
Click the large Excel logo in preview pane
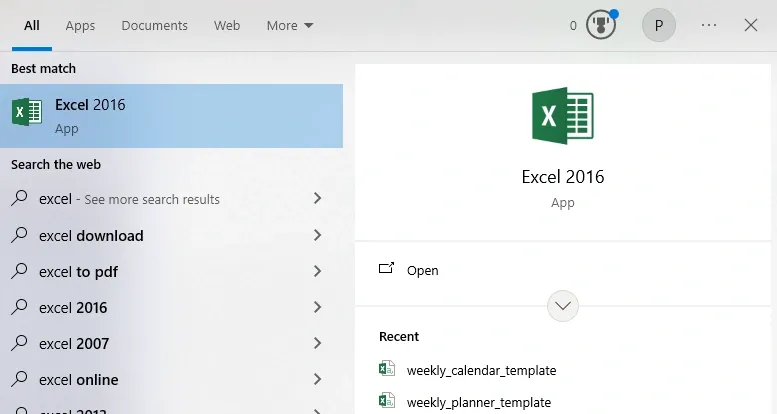563,115
